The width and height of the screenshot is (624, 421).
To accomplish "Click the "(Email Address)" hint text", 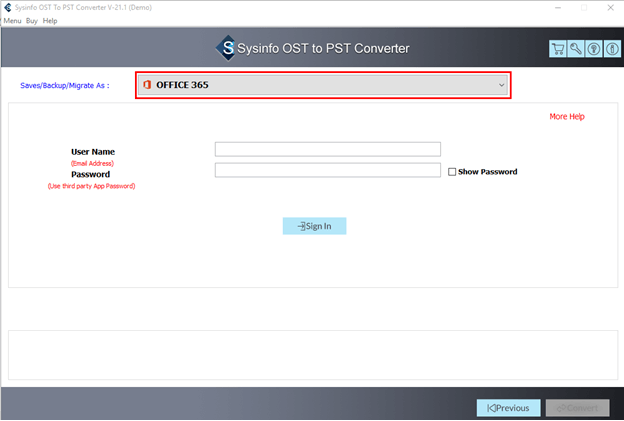I will pyautogui.click(x=92, y=163).
